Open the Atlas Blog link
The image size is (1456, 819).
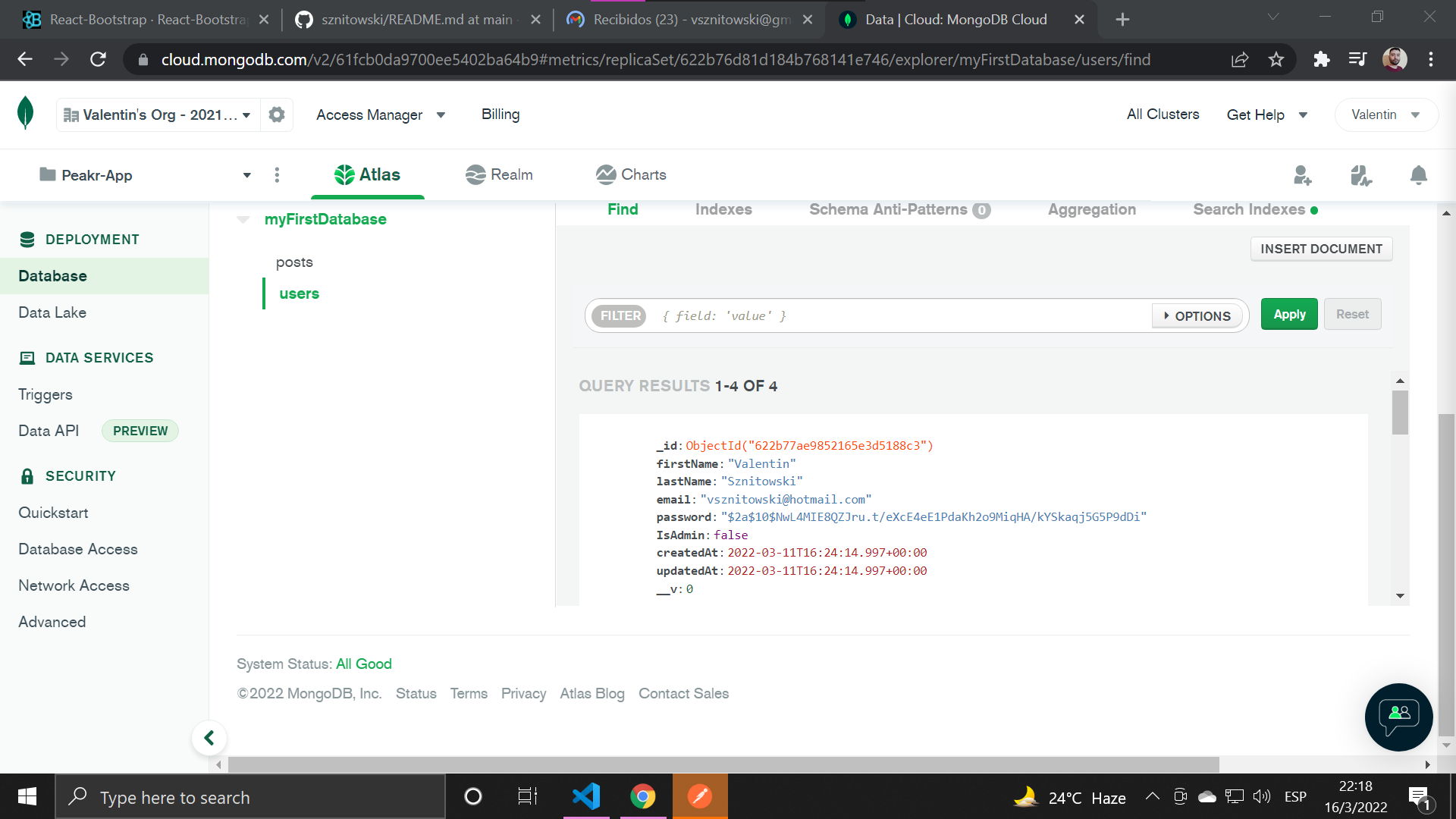592,693
